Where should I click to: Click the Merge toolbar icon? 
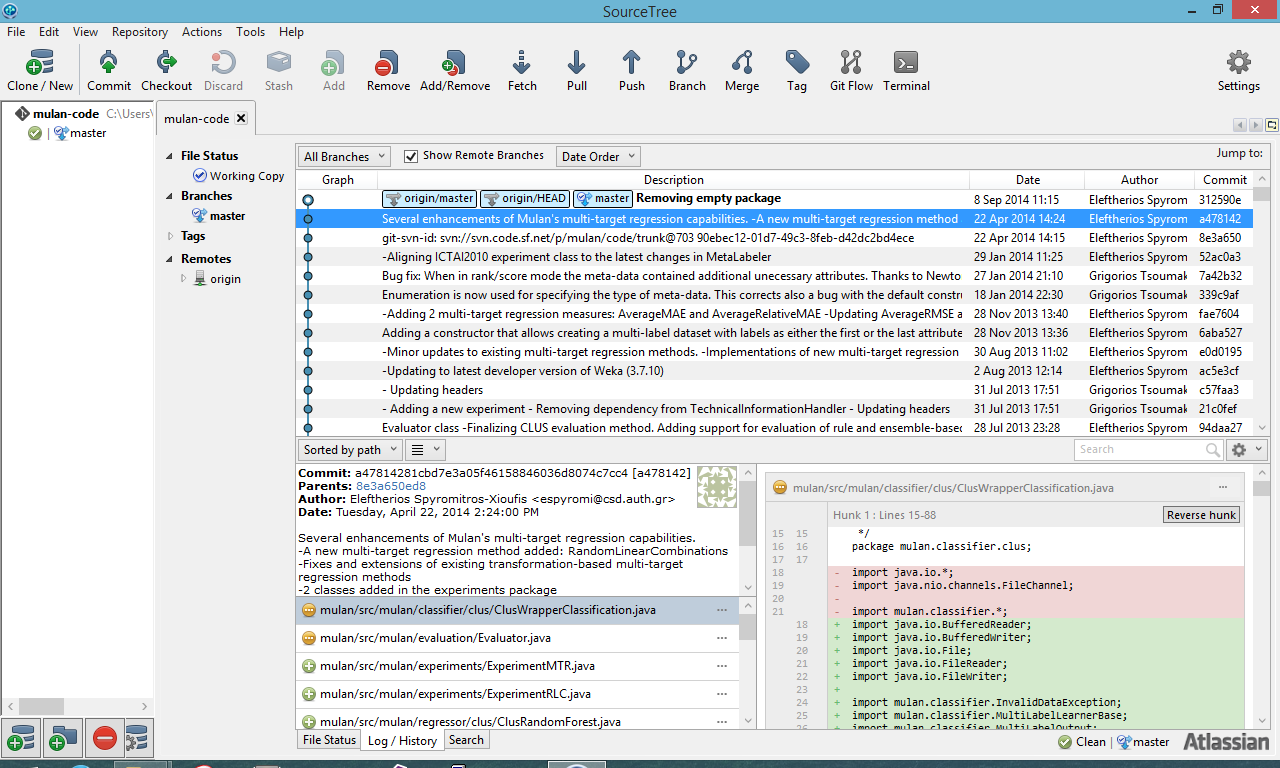(x=742, y=64)
